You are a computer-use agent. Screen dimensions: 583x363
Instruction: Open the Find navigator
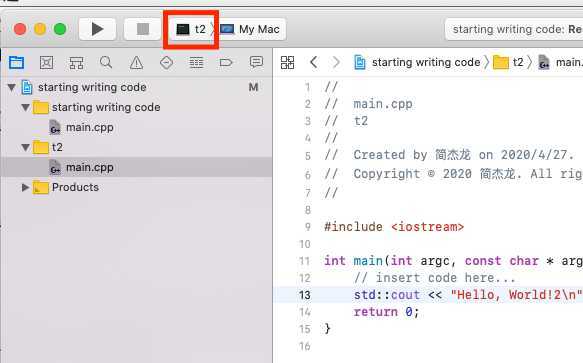click(x=106, y=62)
